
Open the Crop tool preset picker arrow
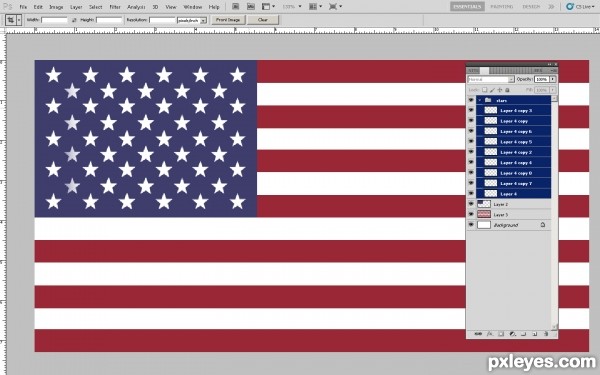pos(19,20)
